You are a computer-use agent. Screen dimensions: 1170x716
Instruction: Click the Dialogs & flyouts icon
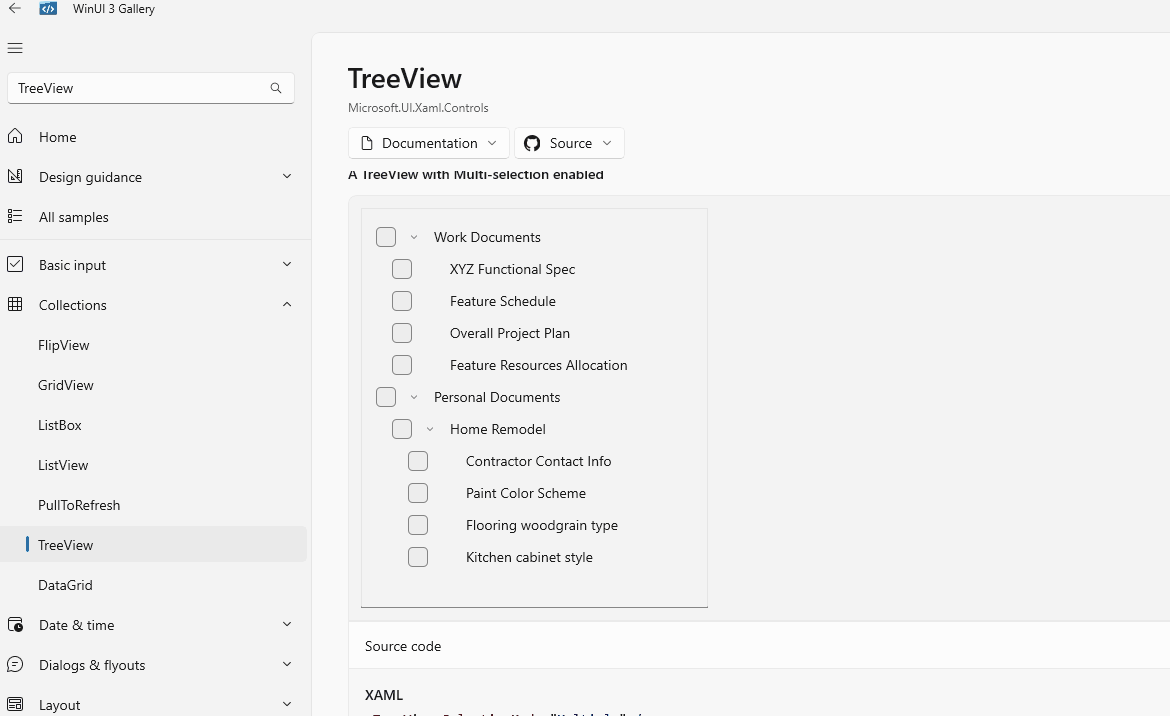click(16, 665)
